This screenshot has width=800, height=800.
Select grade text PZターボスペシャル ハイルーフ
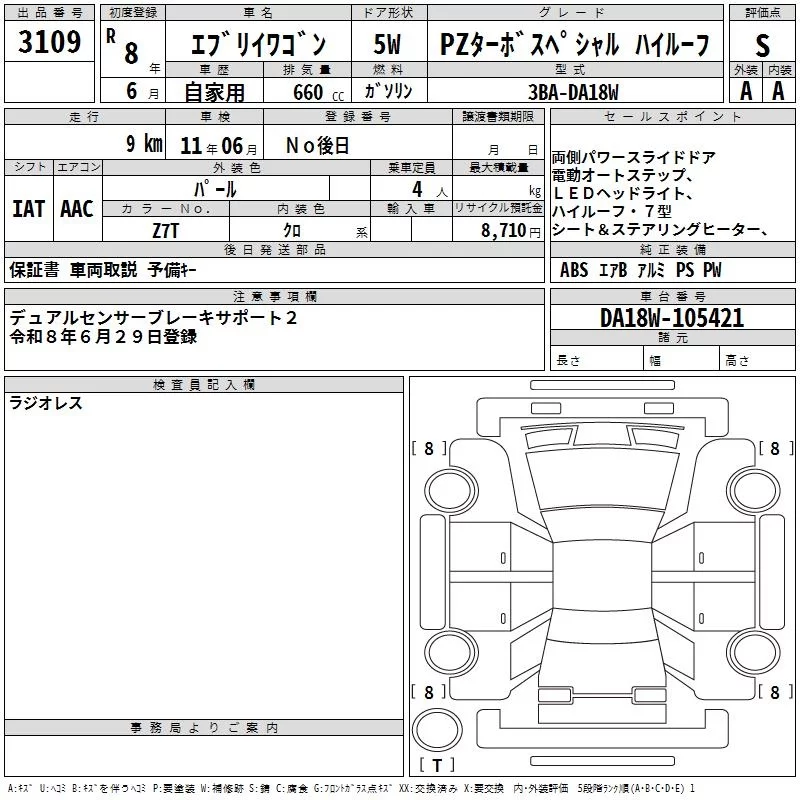click(x=574, y=44)
